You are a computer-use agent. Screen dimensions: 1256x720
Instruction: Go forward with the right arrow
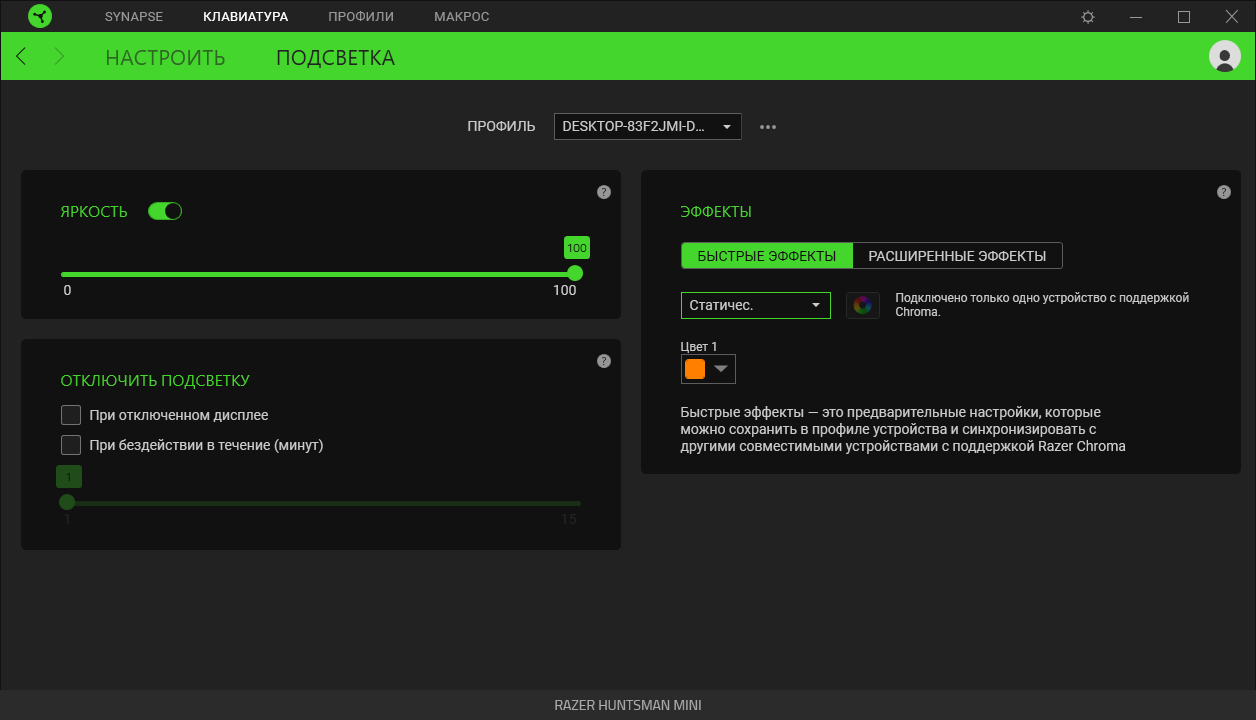point(59,57)
